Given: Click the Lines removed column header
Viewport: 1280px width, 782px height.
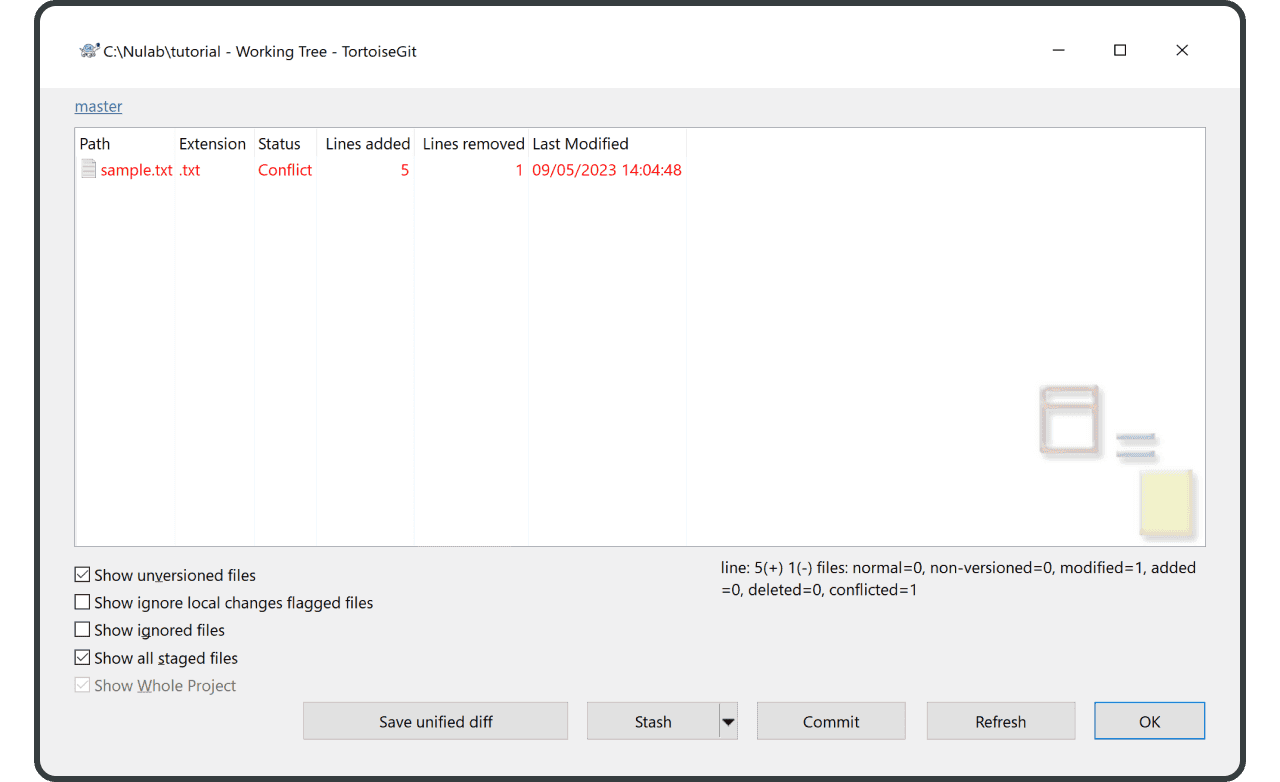Looking at the screenshot, I should pos(472,143).
